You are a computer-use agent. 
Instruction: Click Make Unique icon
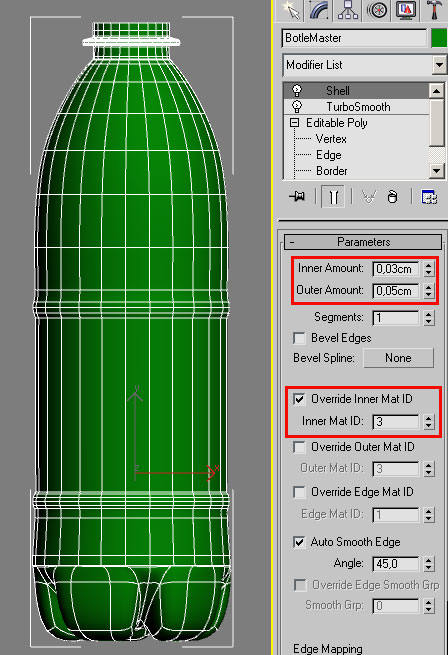[369, 196]
